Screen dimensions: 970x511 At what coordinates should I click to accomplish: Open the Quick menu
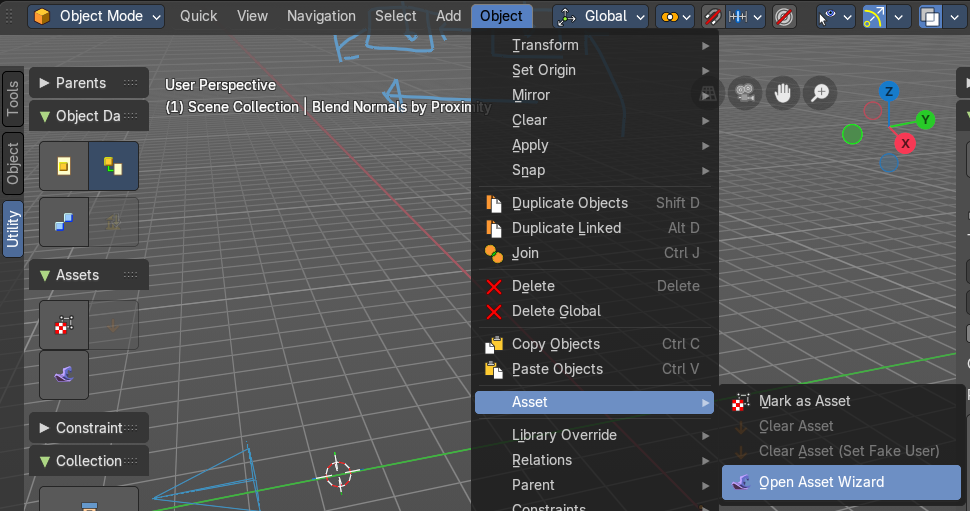coord(198,16)
